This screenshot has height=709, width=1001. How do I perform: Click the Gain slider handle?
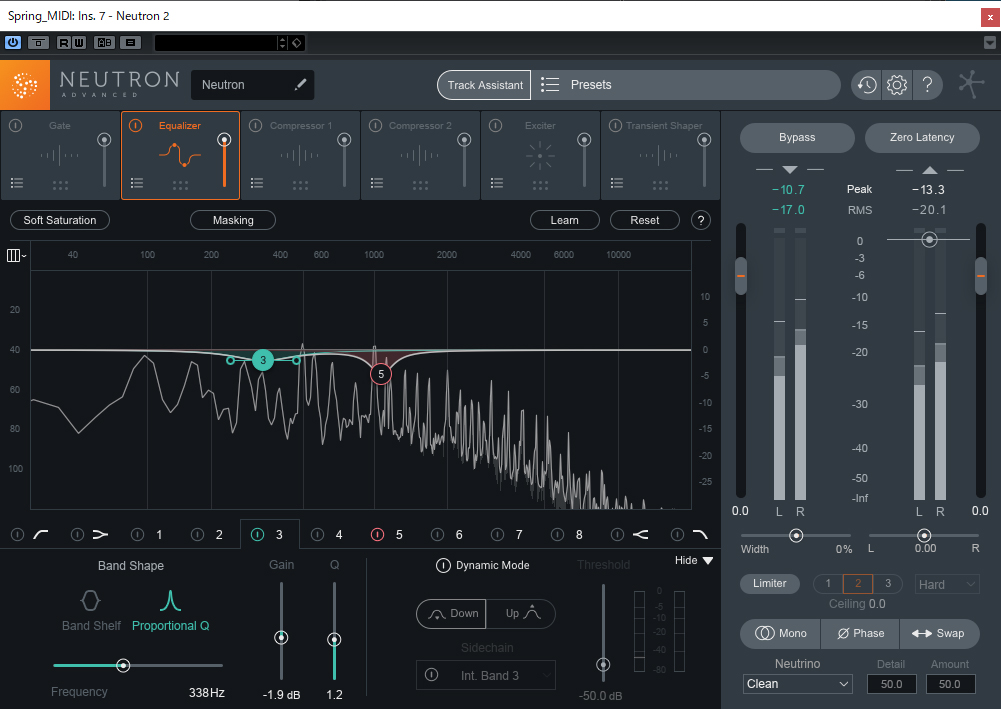[281, 638]
